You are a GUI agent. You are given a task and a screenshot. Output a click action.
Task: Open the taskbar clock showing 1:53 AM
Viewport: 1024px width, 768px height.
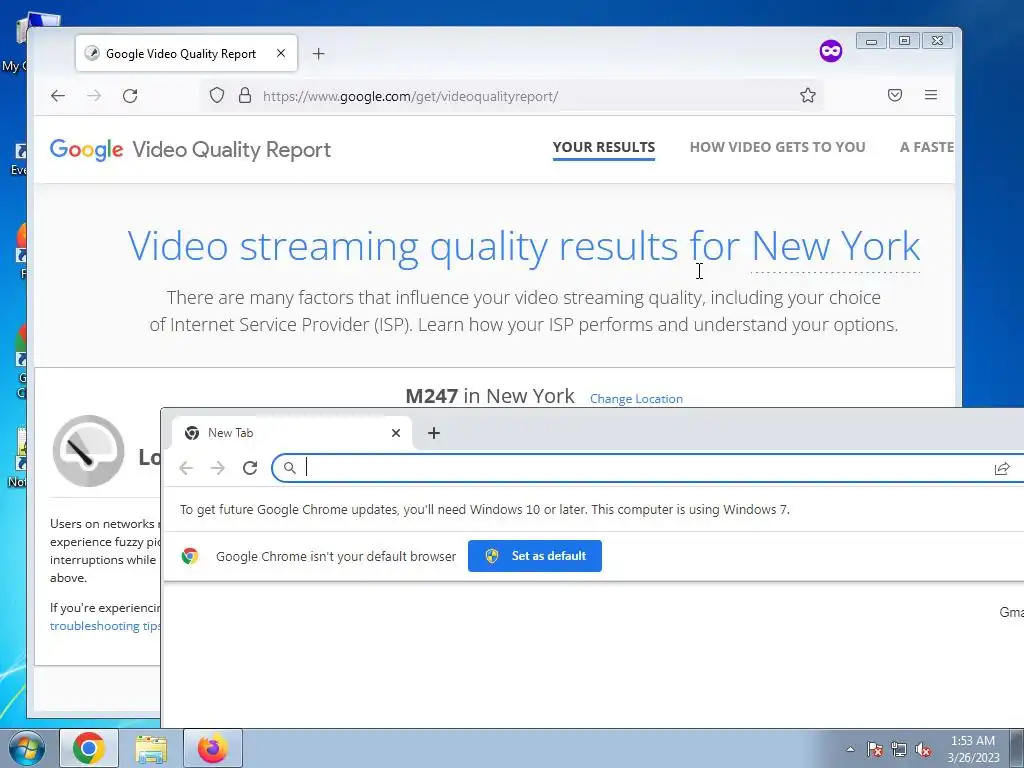point(973,749)
